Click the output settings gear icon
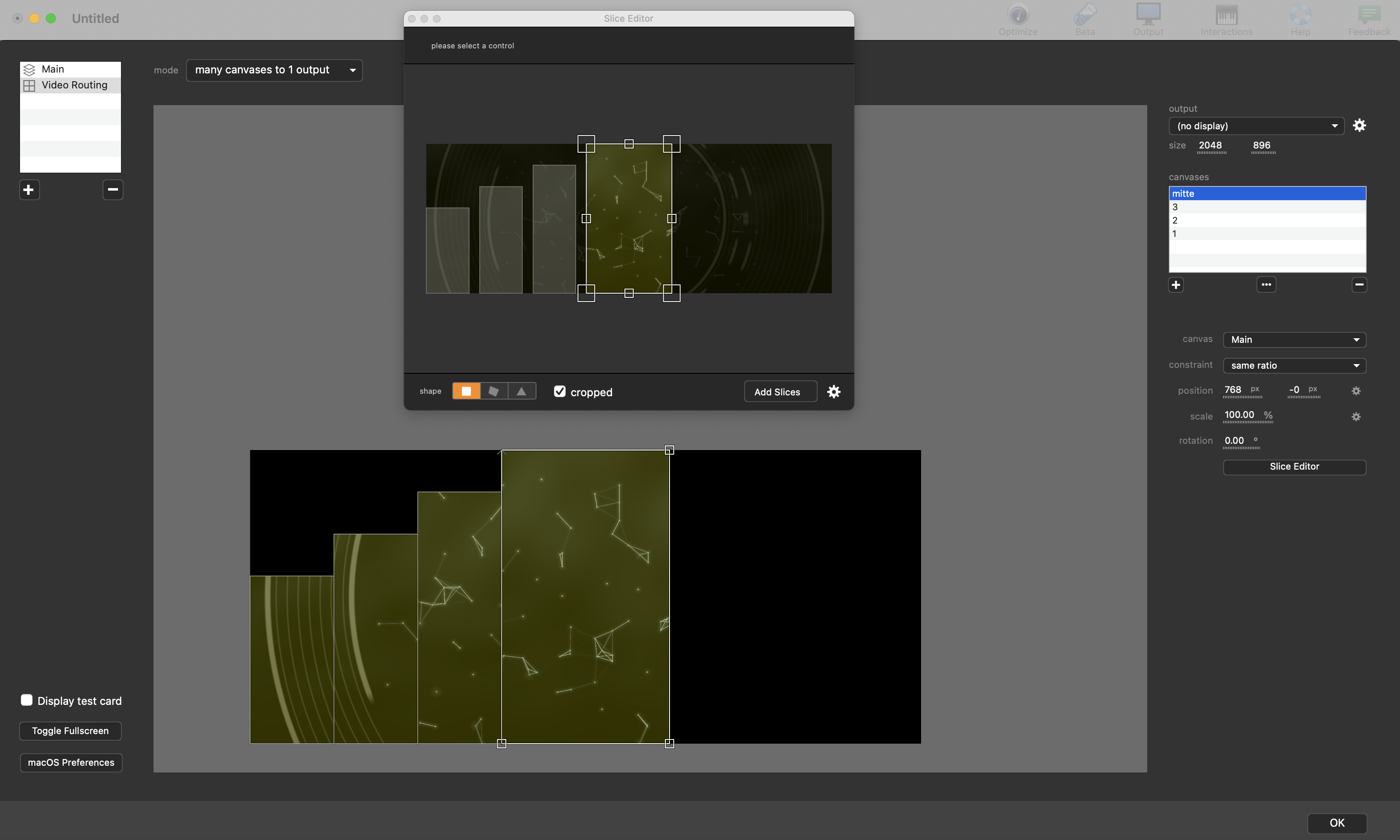Viewport: 1400px width, 840px height. [x=1360, y=126]
